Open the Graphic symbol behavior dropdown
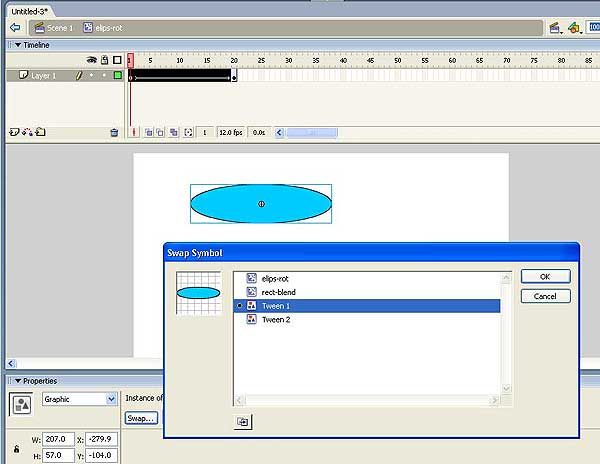The width and height of the screenshot is (600, 464). click(x=79, y=399)
